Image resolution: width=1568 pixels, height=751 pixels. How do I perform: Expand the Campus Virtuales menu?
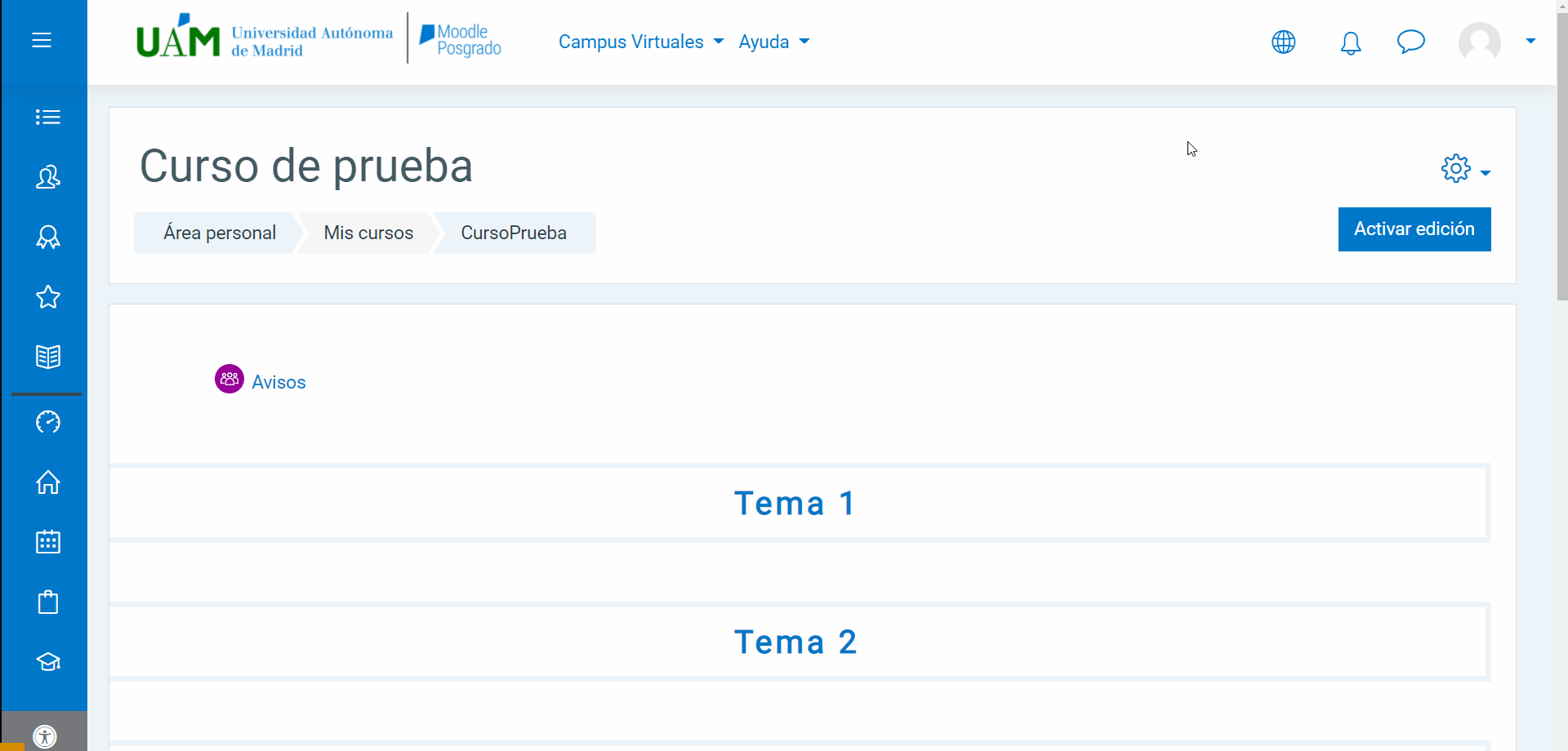(640, 42)
